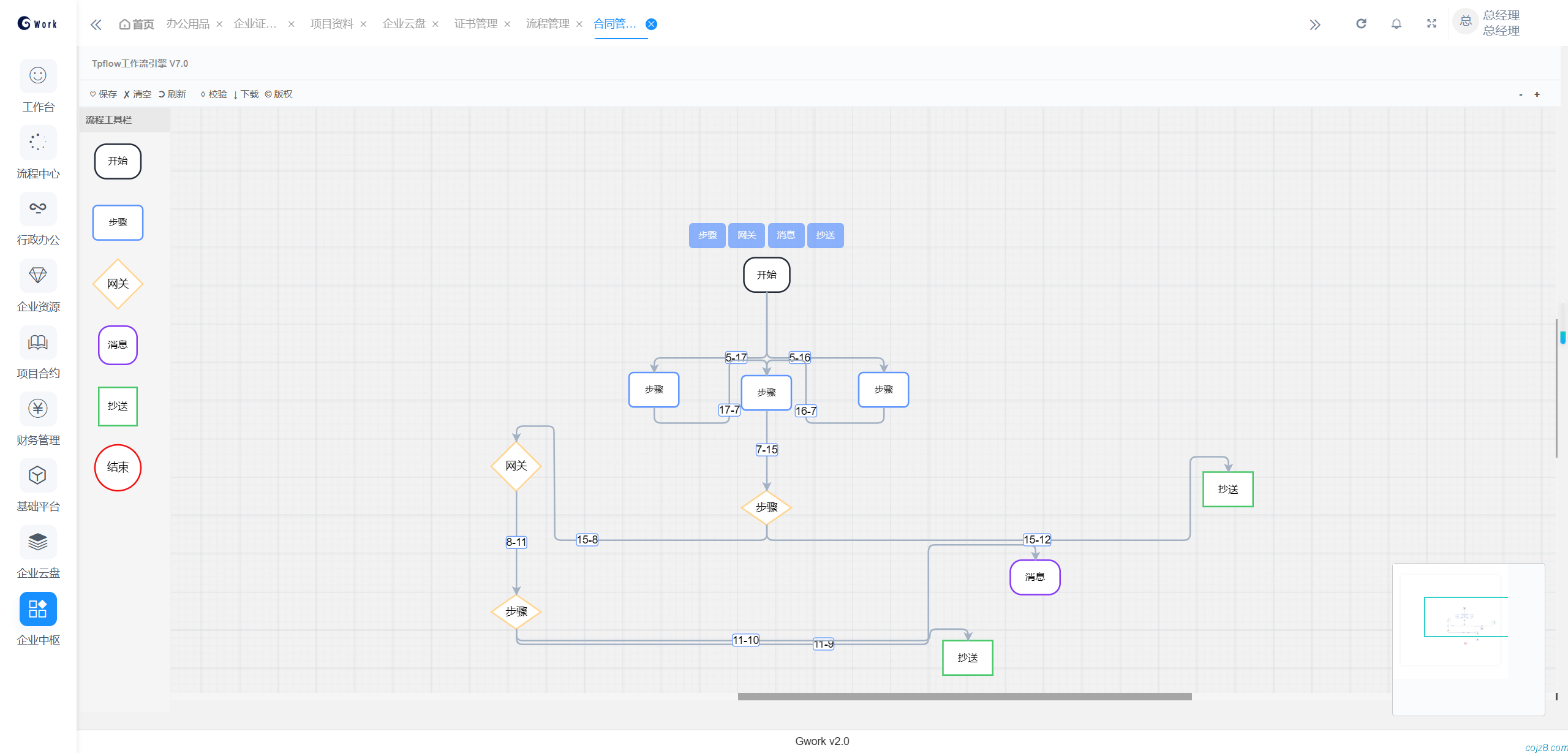
Task: Close the 流程管理 tab
Action: (x=579, y=25)
